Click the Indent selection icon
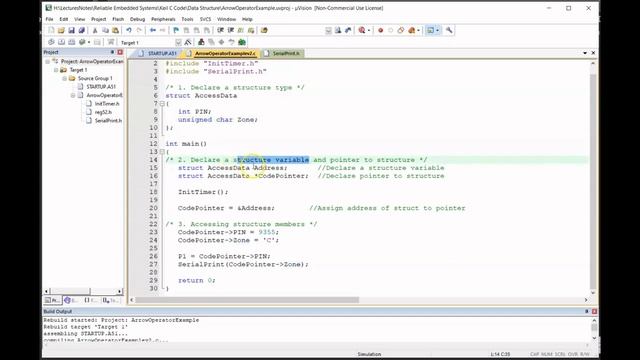640x360 pixels. (x=220, y=30)
